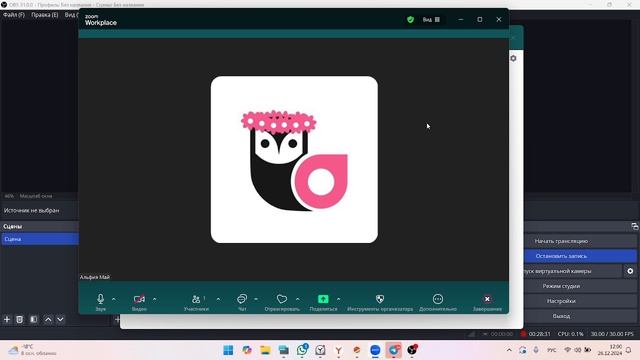The width and height of the screenshot is (640, 360).
Task: Open Yandex browser from taskbar
Action: [x=338, y=350]
